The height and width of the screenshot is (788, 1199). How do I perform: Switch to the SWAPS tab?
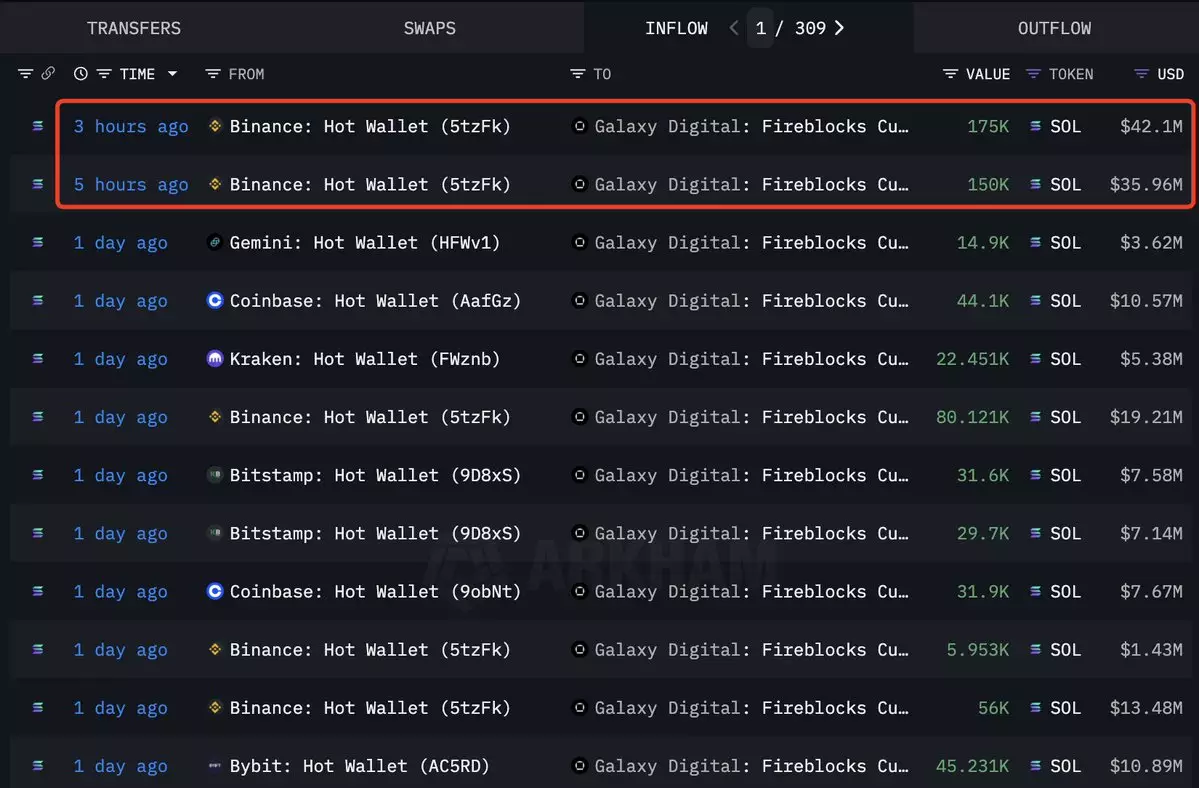click(x=430, y=28)
